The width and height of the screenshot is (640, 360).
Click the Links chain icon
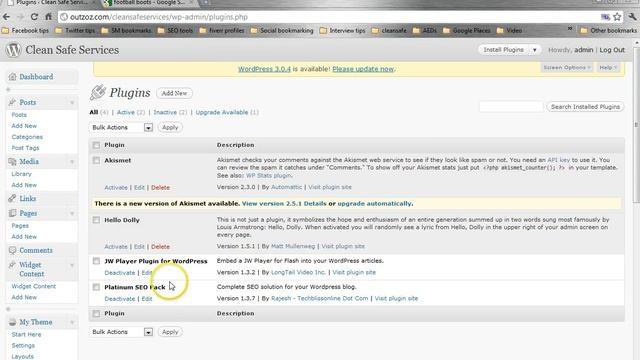point(12,198)
